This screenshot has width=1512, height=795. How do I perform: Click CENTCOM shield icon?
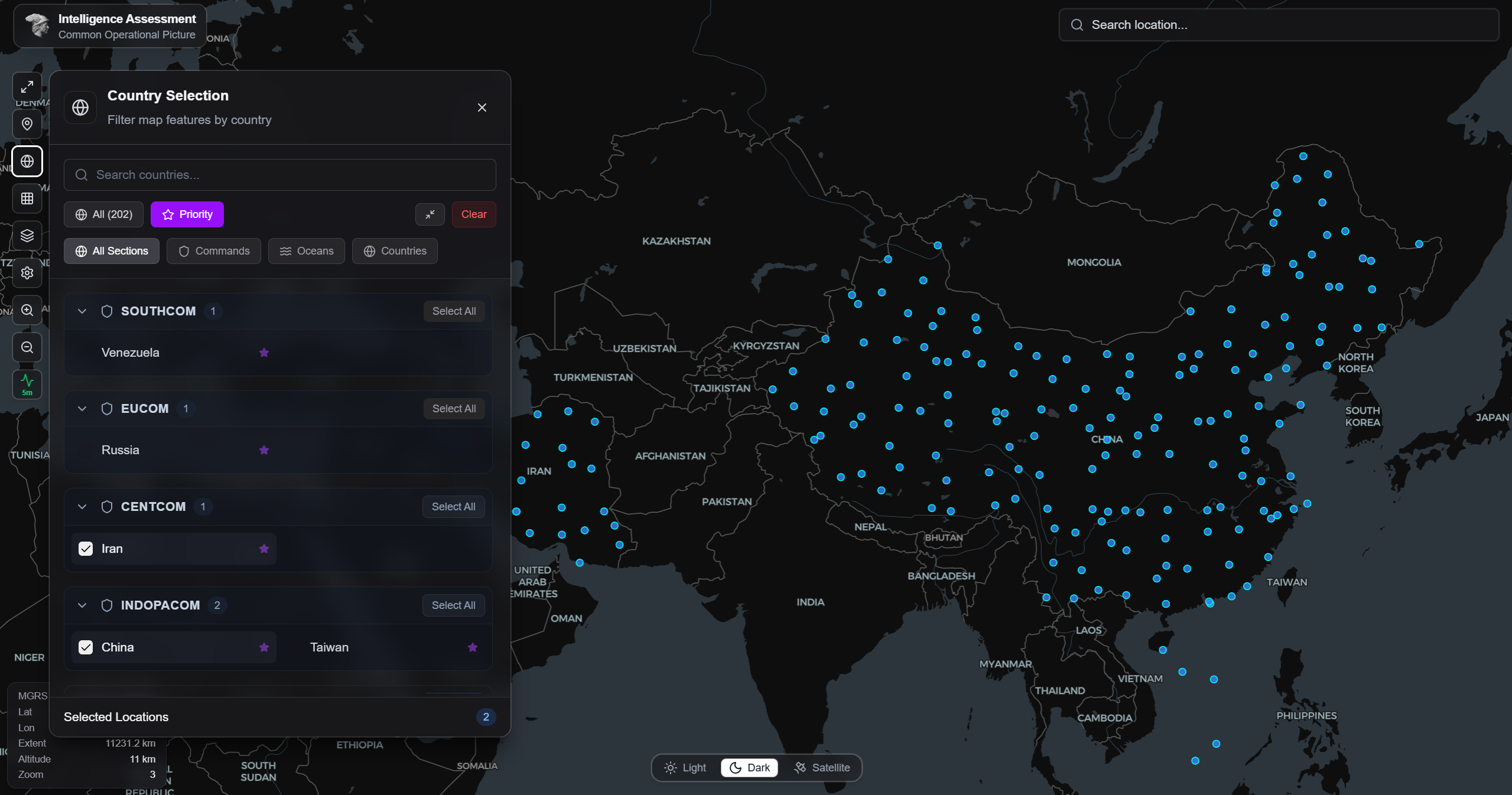click(x=107, y=507)
